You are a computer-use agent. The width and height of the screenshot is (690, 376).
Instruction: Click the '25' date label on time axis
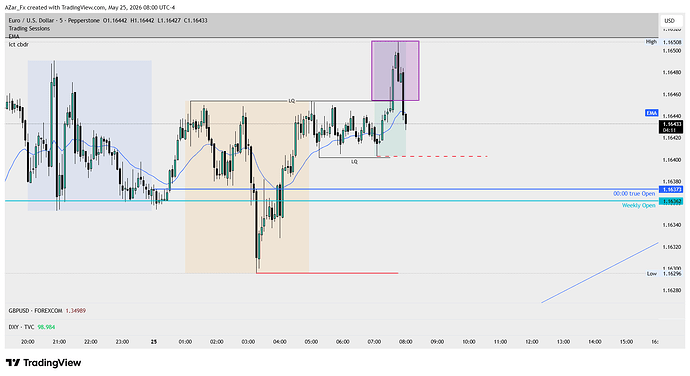tap(154, 342)
